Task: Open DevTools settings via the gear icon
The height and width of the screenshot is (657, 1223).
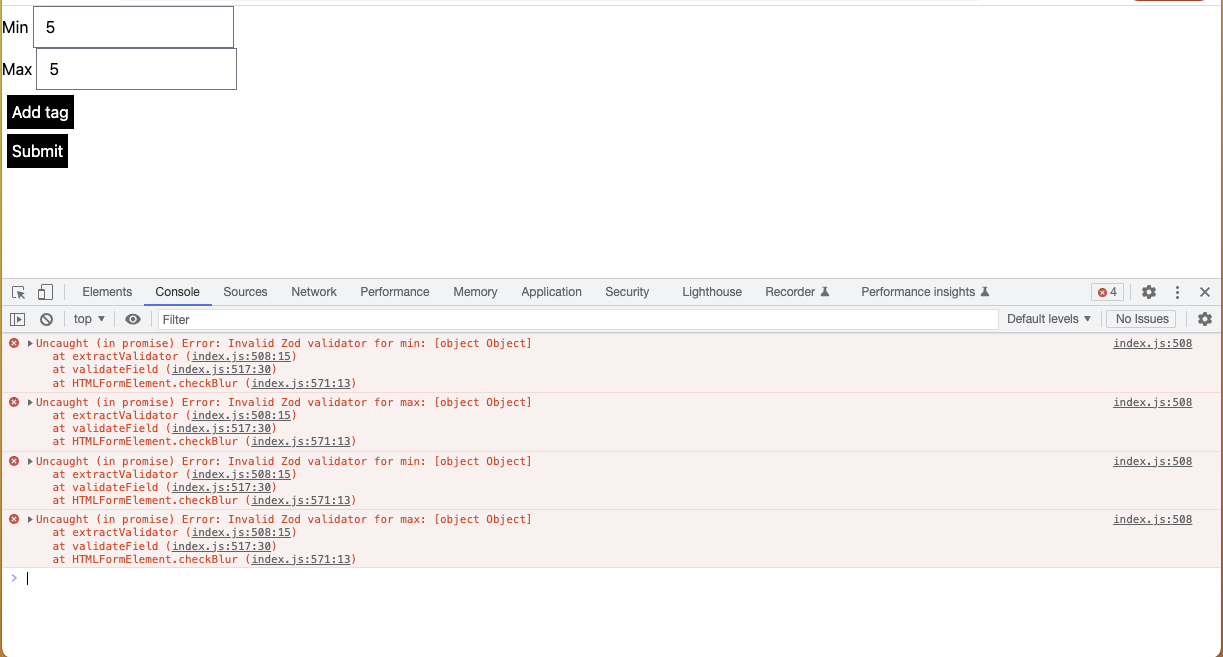Action: pos(1148,291)
